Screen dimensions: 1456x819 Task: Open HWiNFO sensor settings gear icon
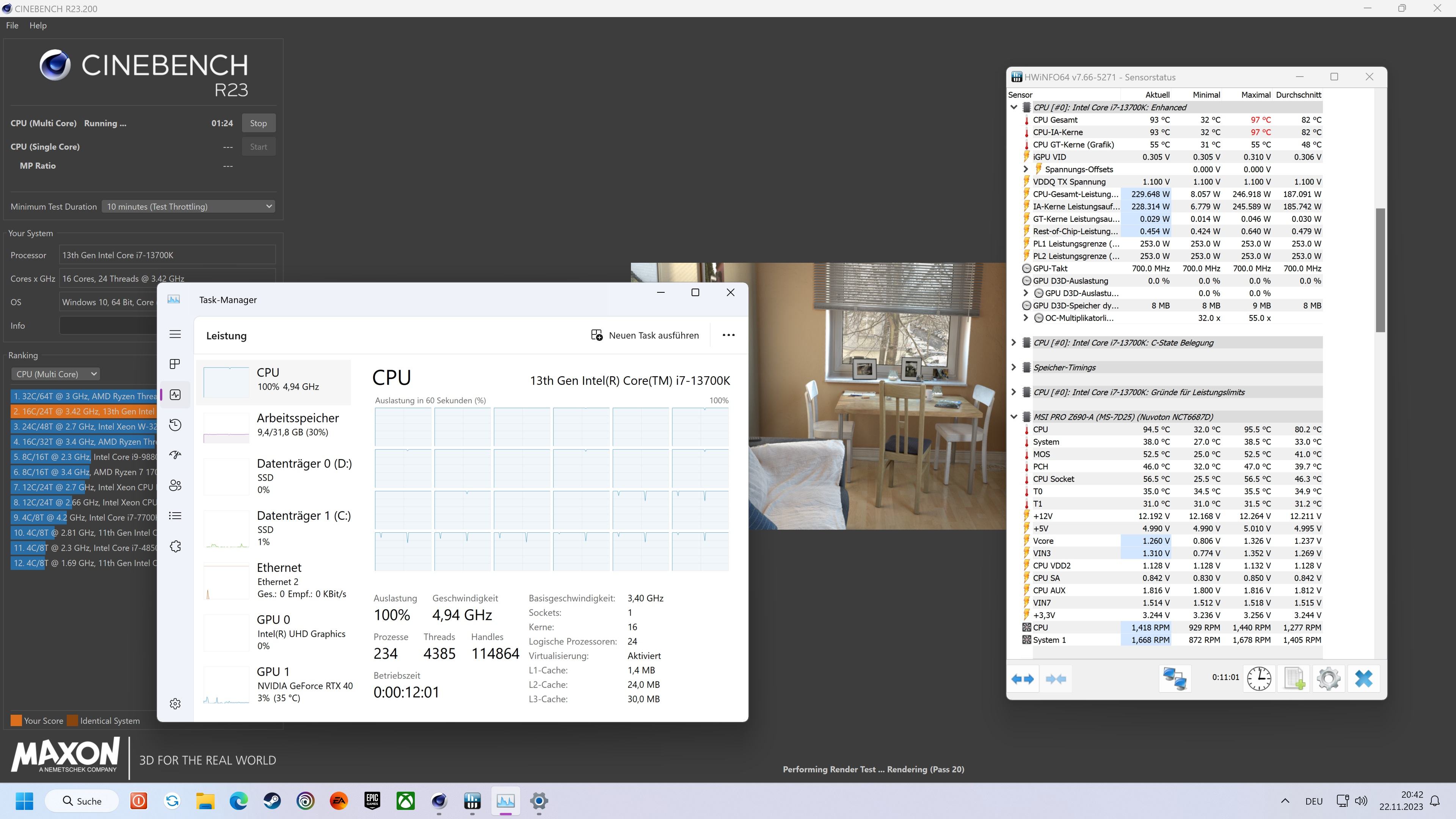(1328, 678)
